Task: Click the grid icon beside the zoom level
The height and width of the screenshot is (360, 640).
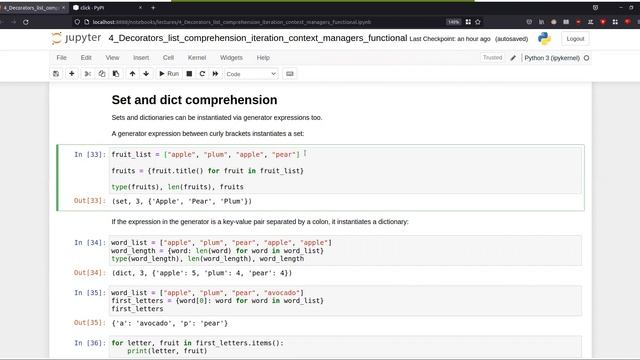Action: [468, 22]
